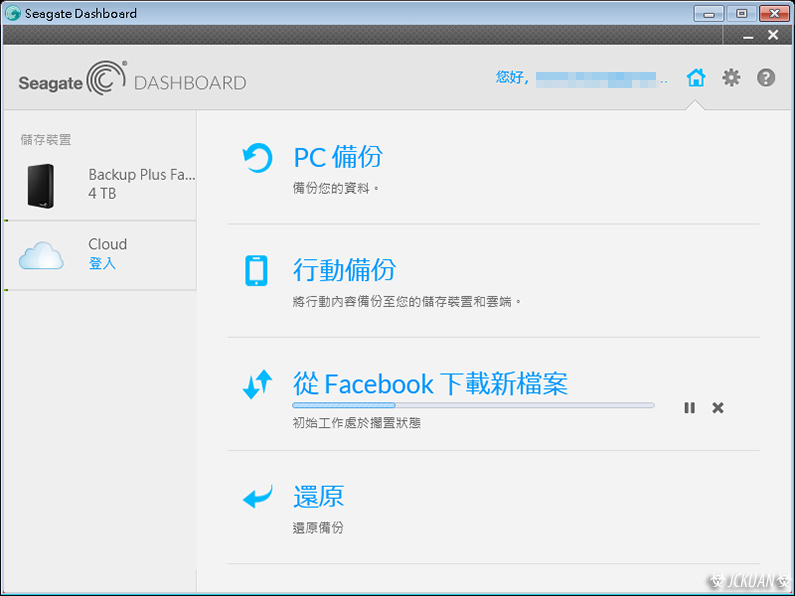795x596 pixels.
Task: Open 從 Facebook 下載新檔案 heading
Action: click(430, 384)
